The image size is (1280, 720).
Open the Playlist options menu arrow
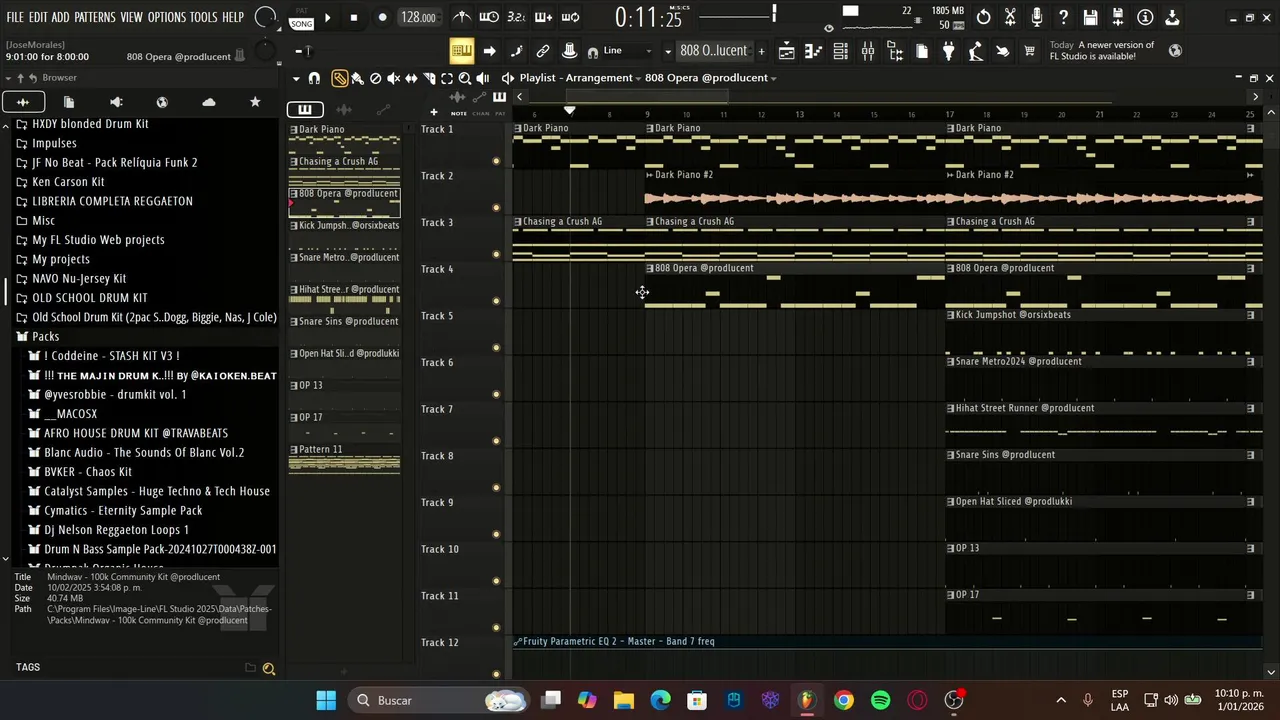coord(296,78)
